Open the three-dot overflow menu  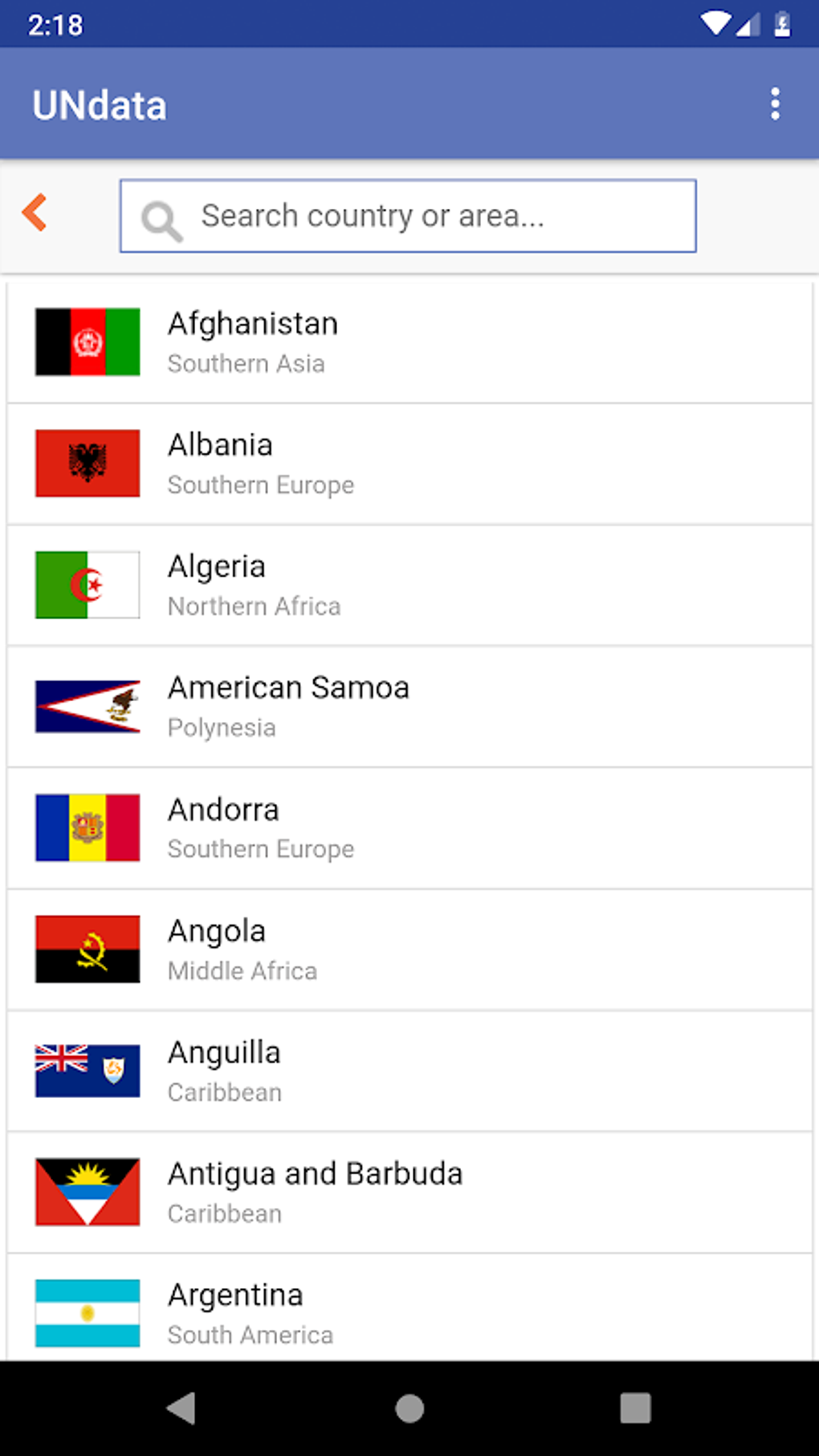click(775, 104)
